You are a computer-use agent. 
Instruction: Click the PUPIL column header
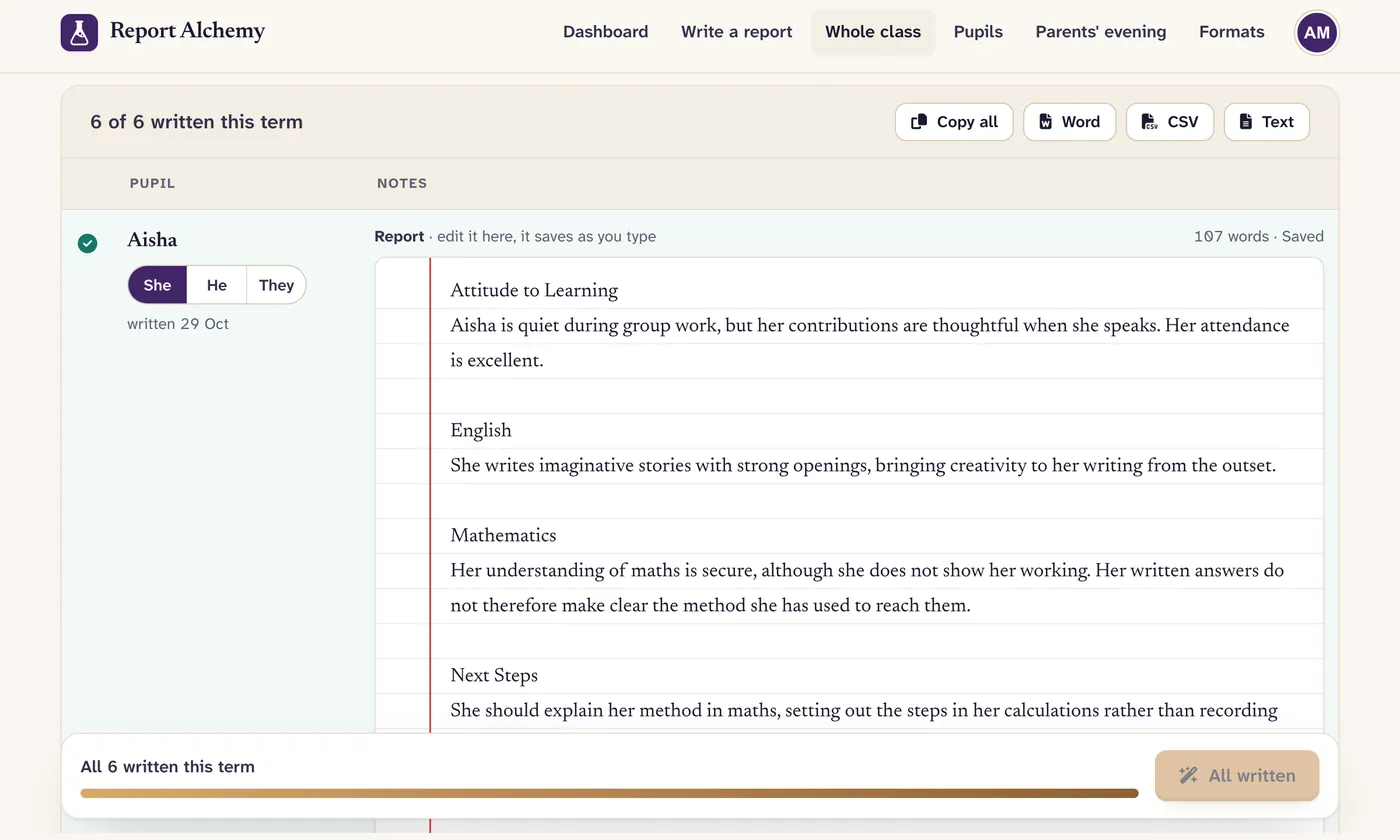(x=152, y=184)
